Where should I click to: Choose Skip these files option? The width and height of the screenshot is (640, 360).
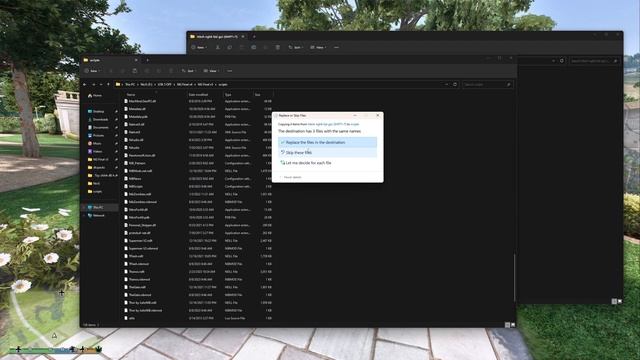coord(327,152)
